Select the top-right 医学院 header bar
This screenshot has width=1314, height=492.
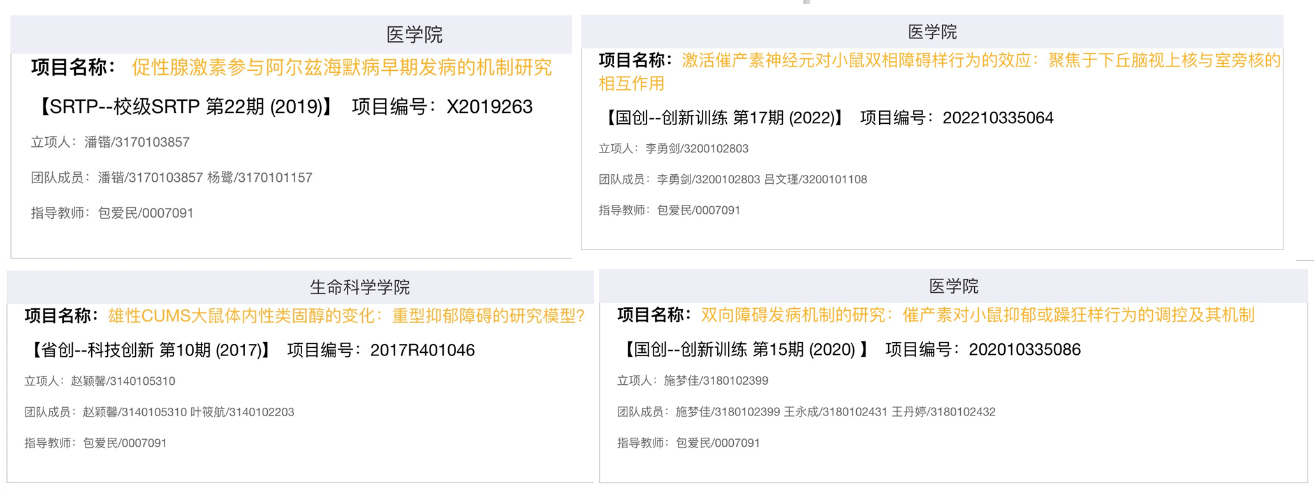pyautogui.click(x=932, y=32)
